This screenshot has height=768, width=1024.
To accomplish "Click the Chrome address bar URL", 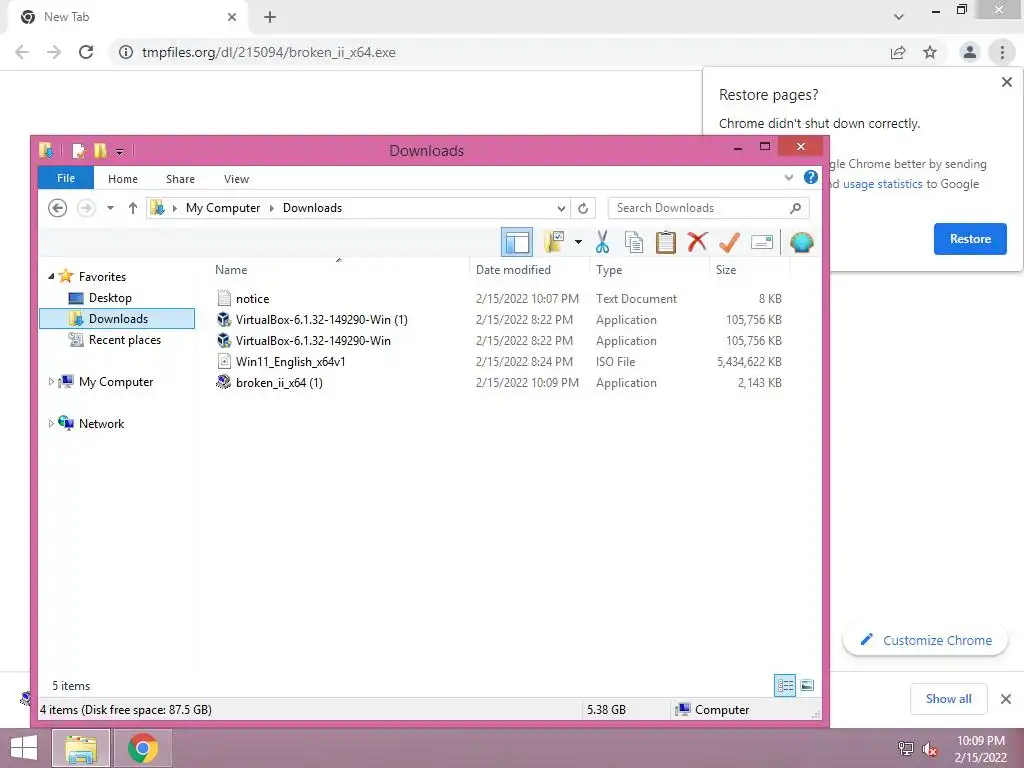I will 268,52.
